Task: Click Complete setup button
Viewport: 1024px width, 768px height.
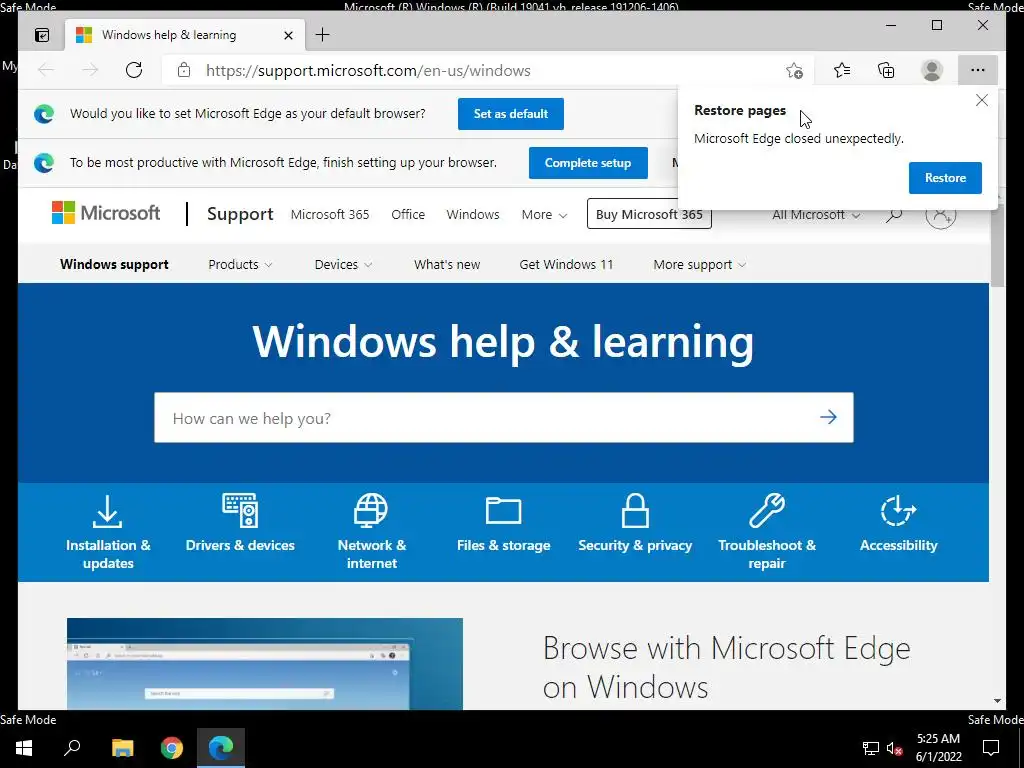Action: point(588,163)
